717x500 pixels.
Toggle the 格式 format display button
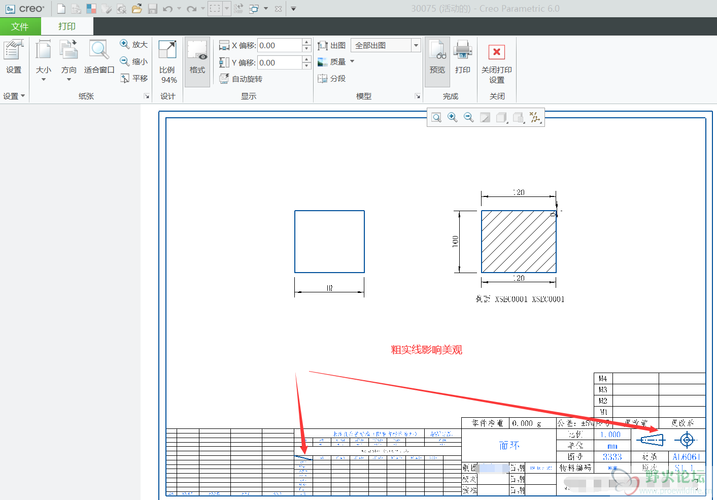click(x=197, y=62)
